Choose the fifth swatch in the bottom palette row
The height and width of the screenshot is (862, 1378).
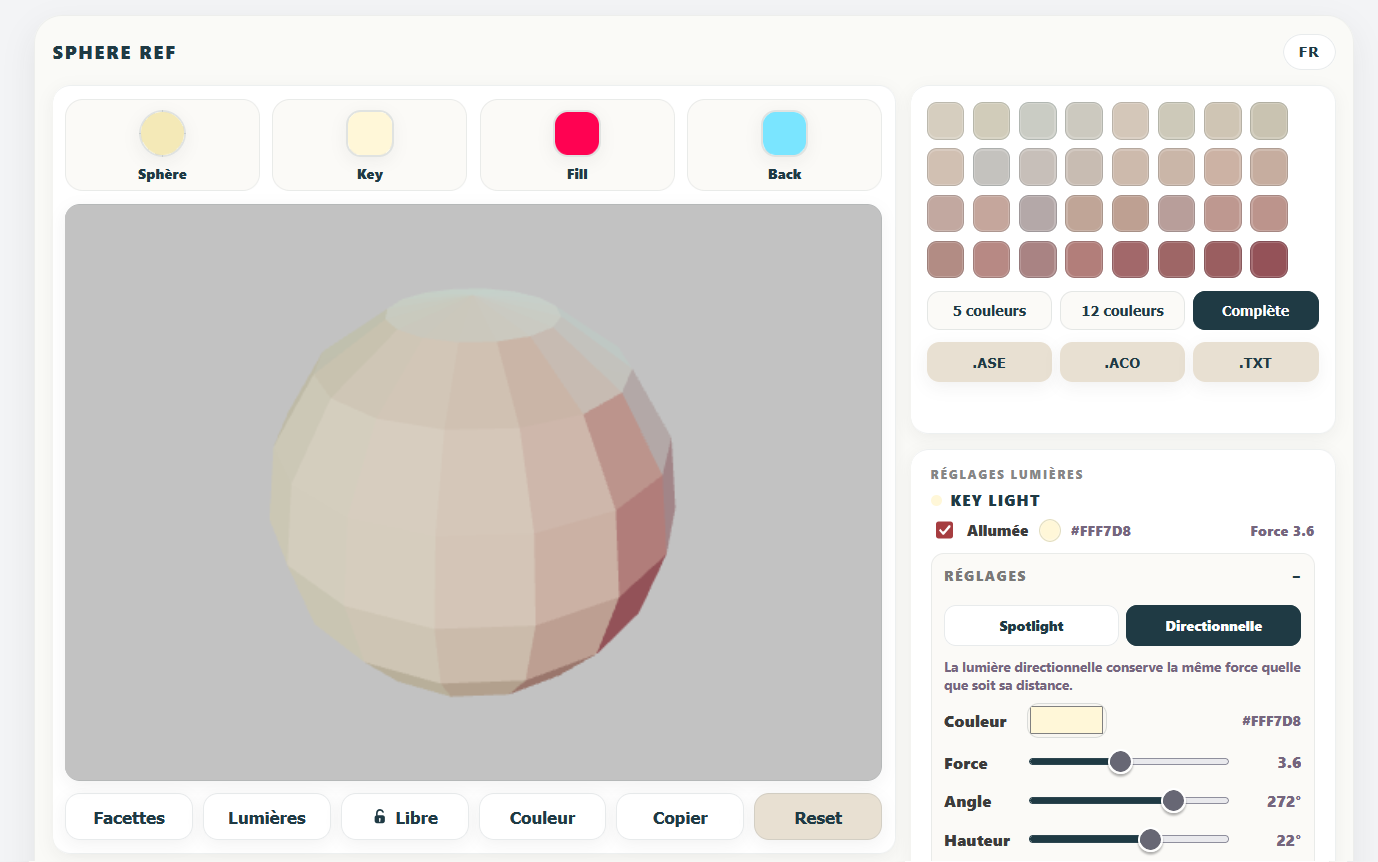coord(1130,259)
